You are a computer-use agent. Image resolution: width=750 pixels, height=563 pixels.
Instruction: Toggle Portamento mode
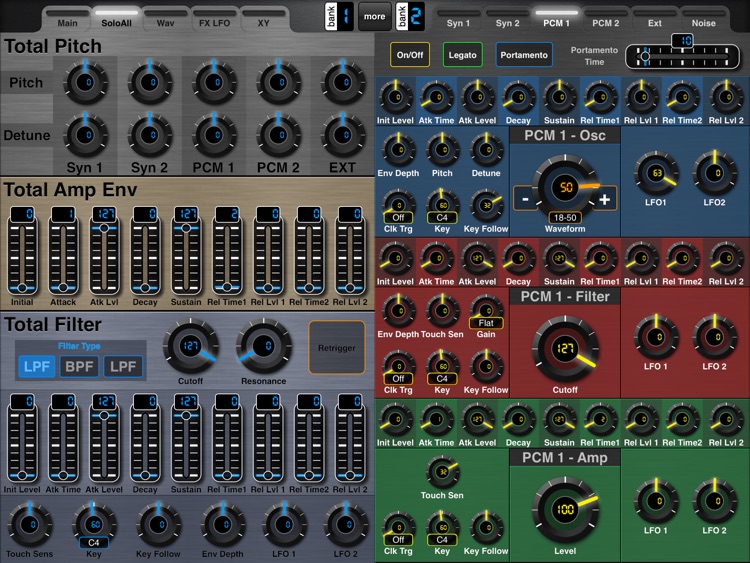pos(524,55)
